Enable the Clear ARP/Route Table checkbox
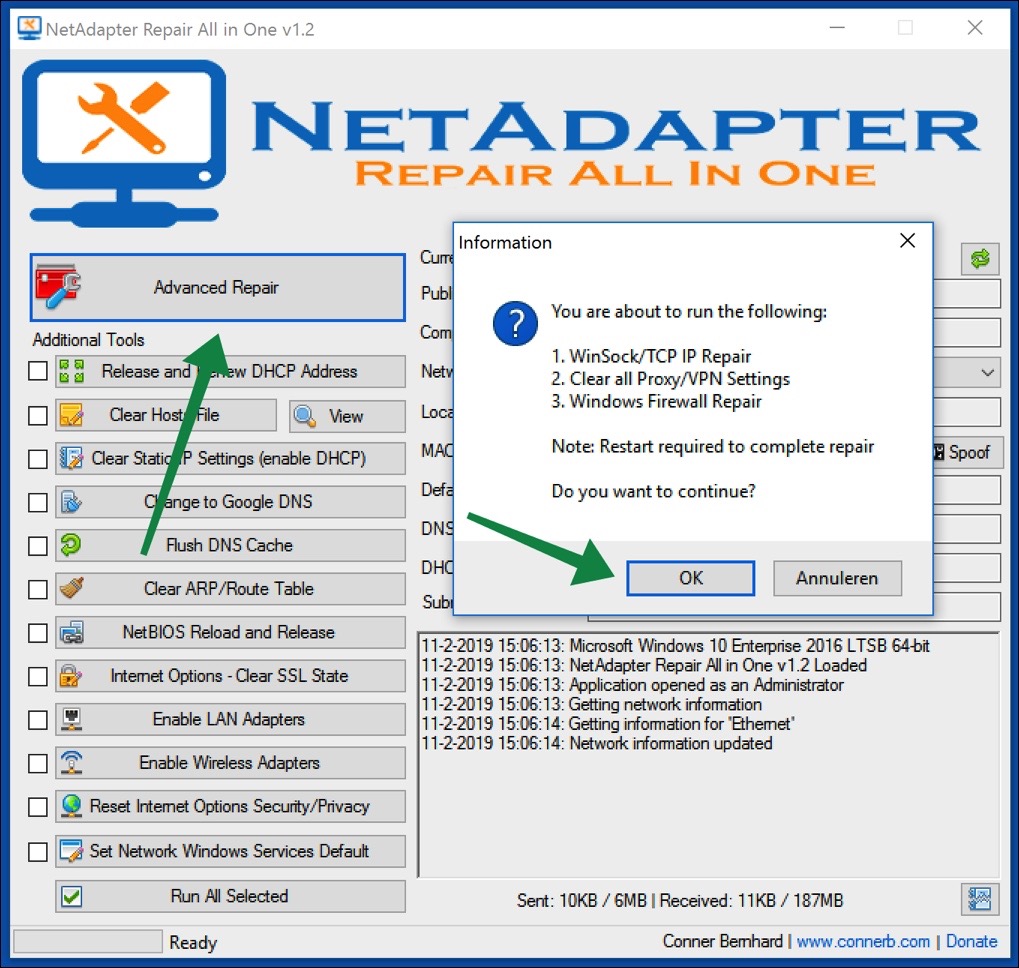The width and height of the screenshot is (1019, 968). [38, 589]
